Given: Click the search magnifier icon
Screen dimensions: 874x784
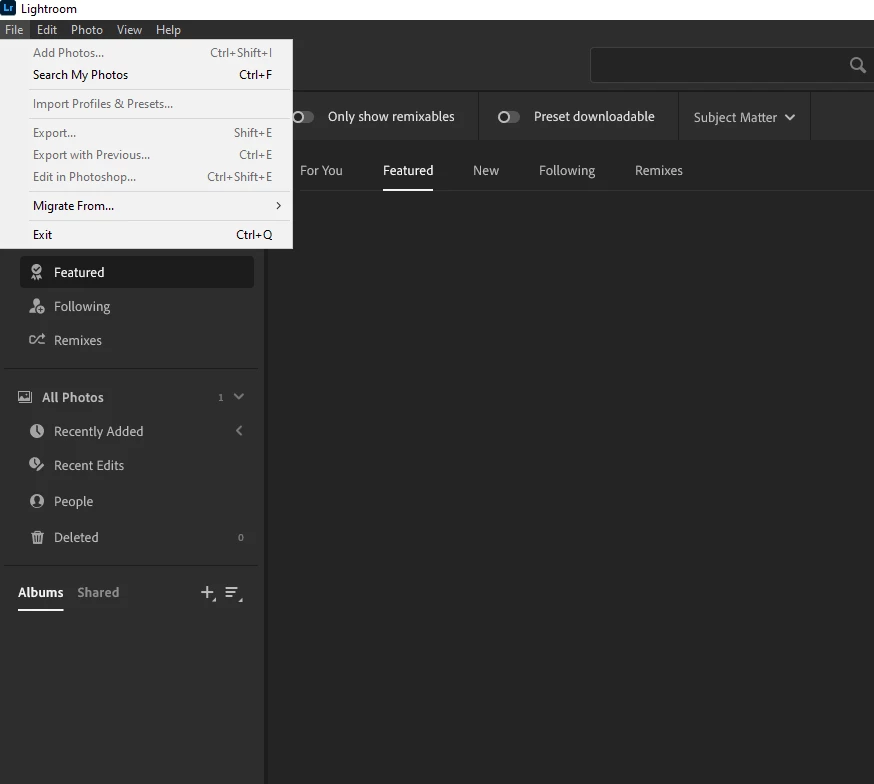Looking at the screenshot, I should click(857, 65).
